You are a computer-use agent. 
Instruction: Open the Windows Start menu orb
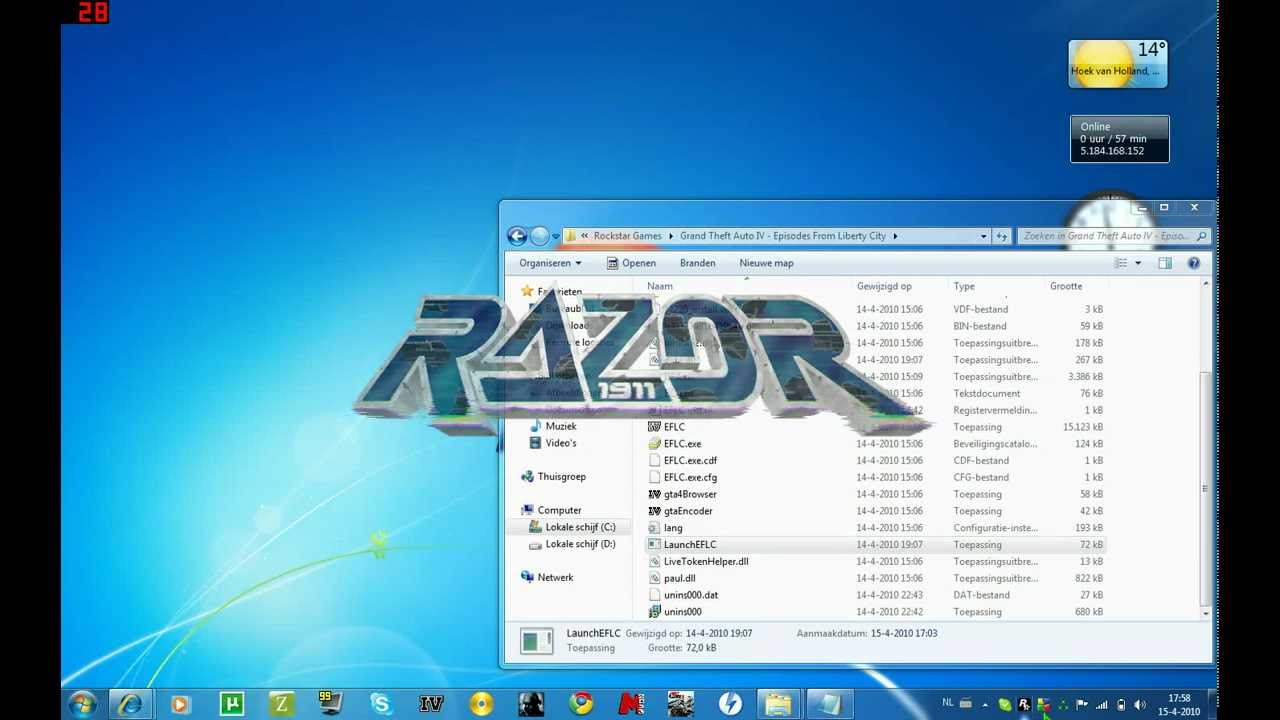click(82, 704)
